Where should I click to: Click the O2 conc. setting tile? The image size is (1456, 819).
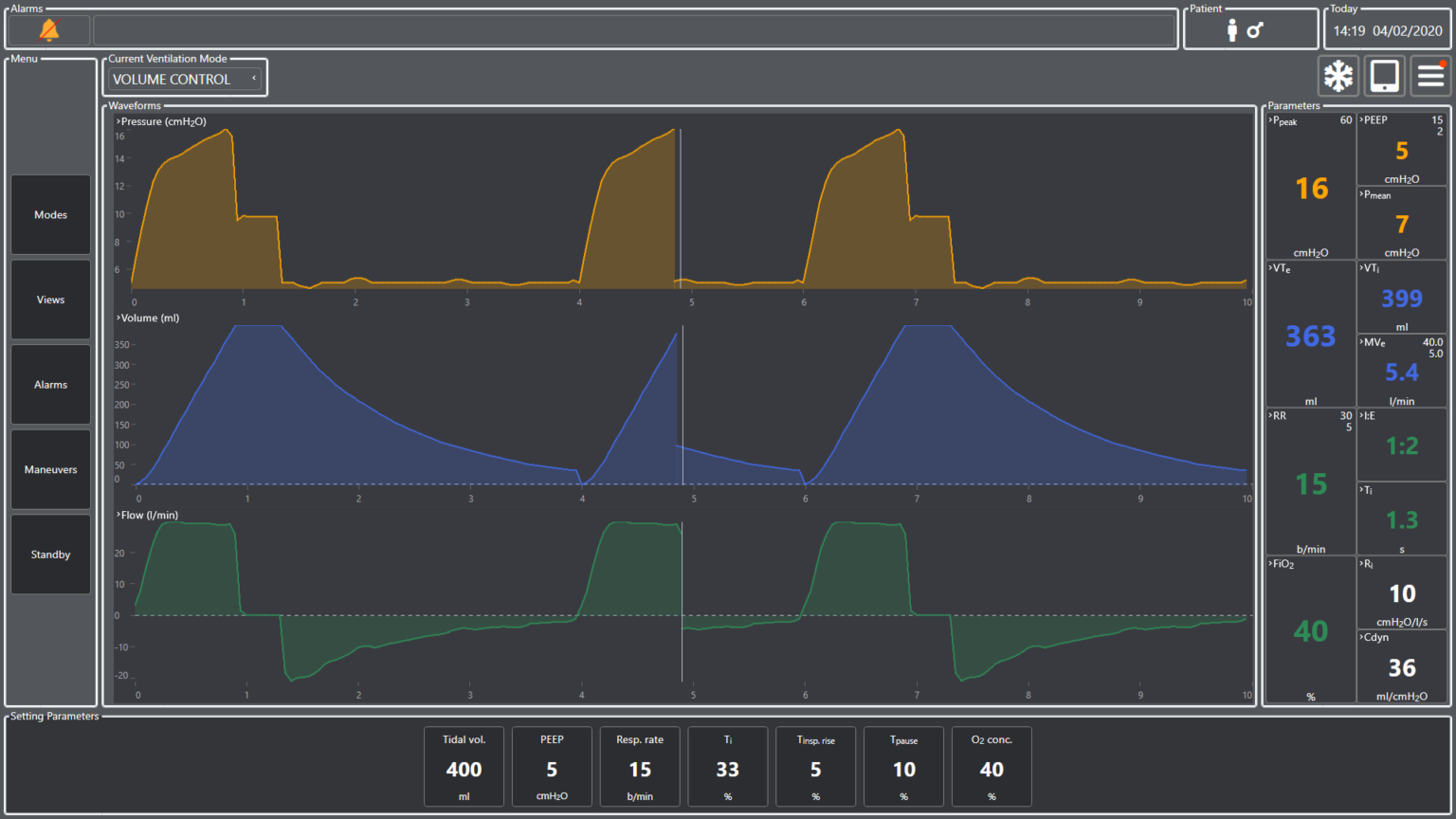992,767
